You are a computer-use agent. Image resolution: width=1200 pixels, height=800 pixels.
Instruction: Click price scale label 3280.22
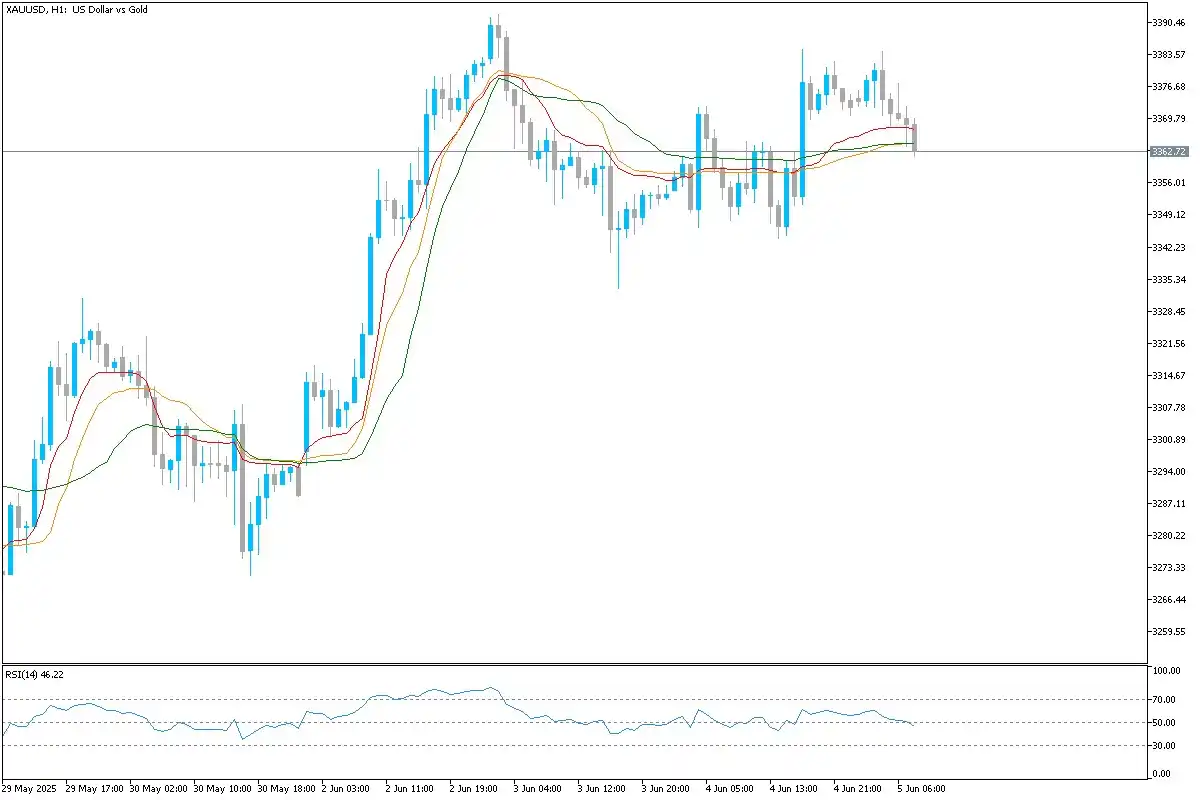pos(1169,535)
